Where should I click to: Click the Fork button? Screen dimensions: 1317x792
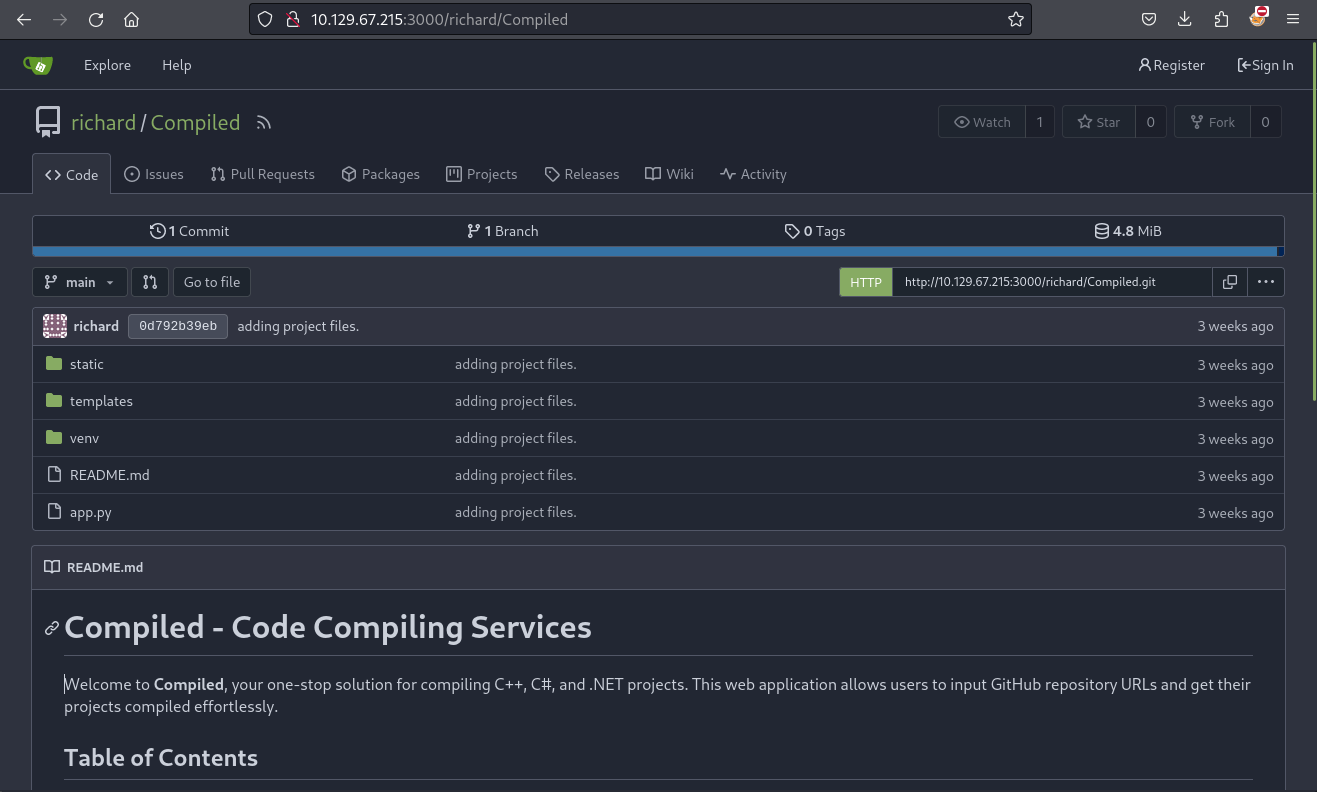[1212, 122]
